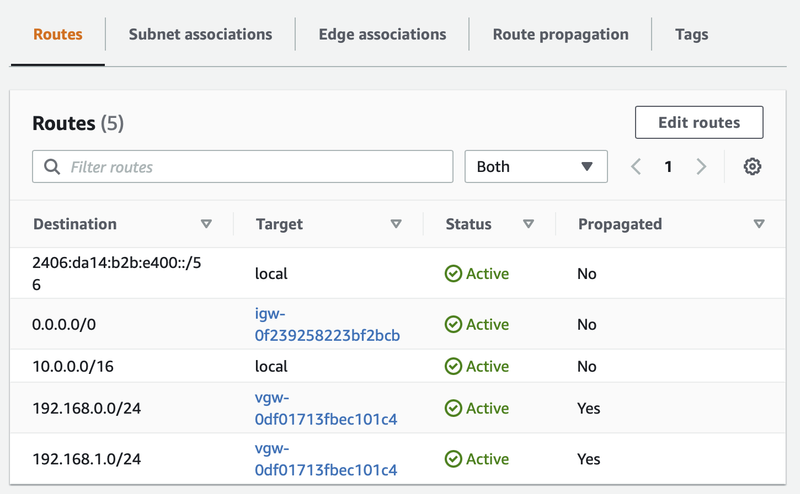This screenshot has height=494, width=800.
Task: Select the Route propagation tab
Action: [x=560, y=34]
